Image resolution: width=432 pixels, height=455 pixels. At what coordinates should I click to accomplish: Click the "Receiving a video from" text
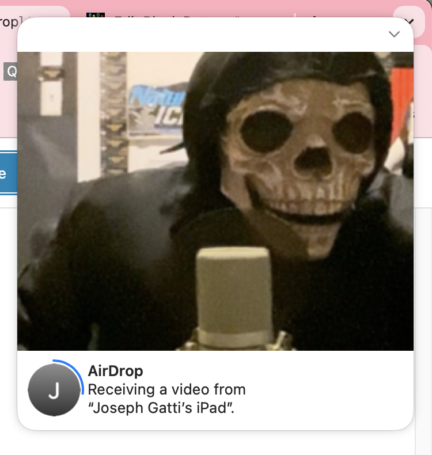[167, 389]
